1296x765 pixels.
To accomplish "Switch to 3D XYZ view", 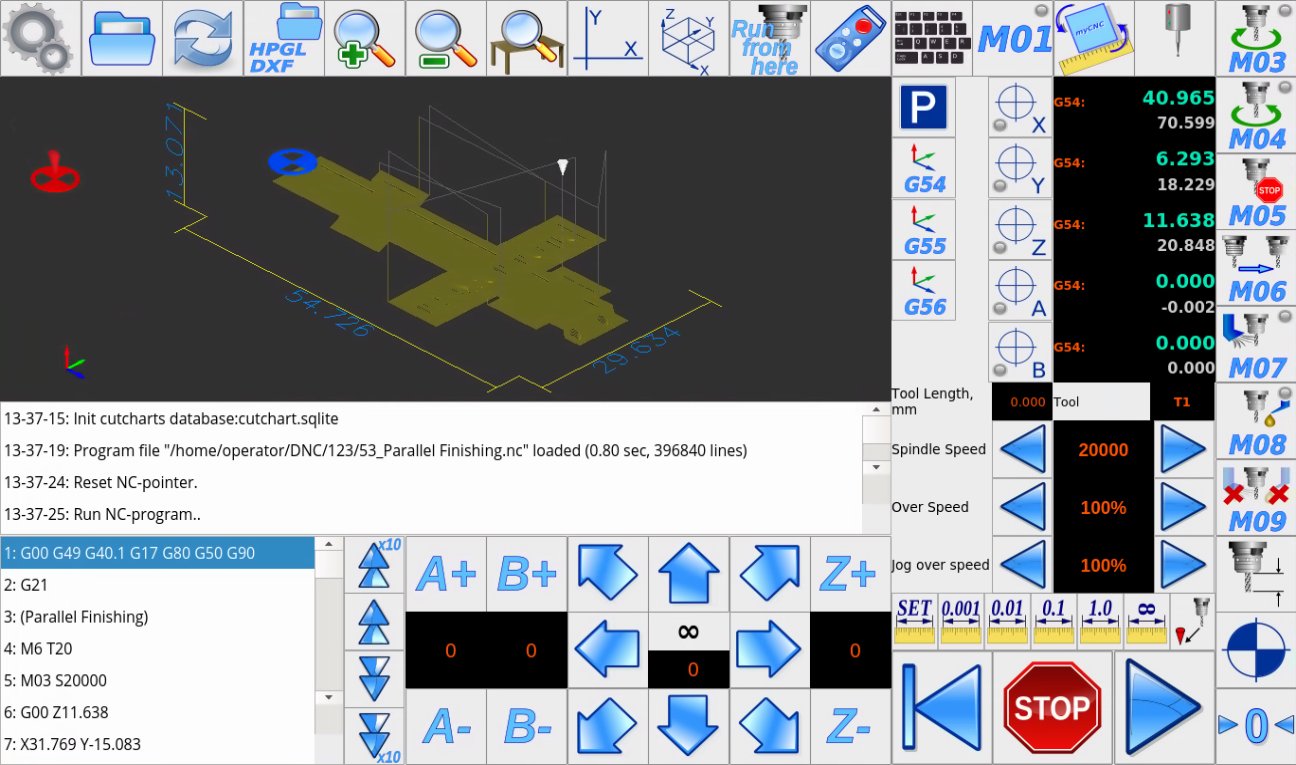I will coord(688,38).
